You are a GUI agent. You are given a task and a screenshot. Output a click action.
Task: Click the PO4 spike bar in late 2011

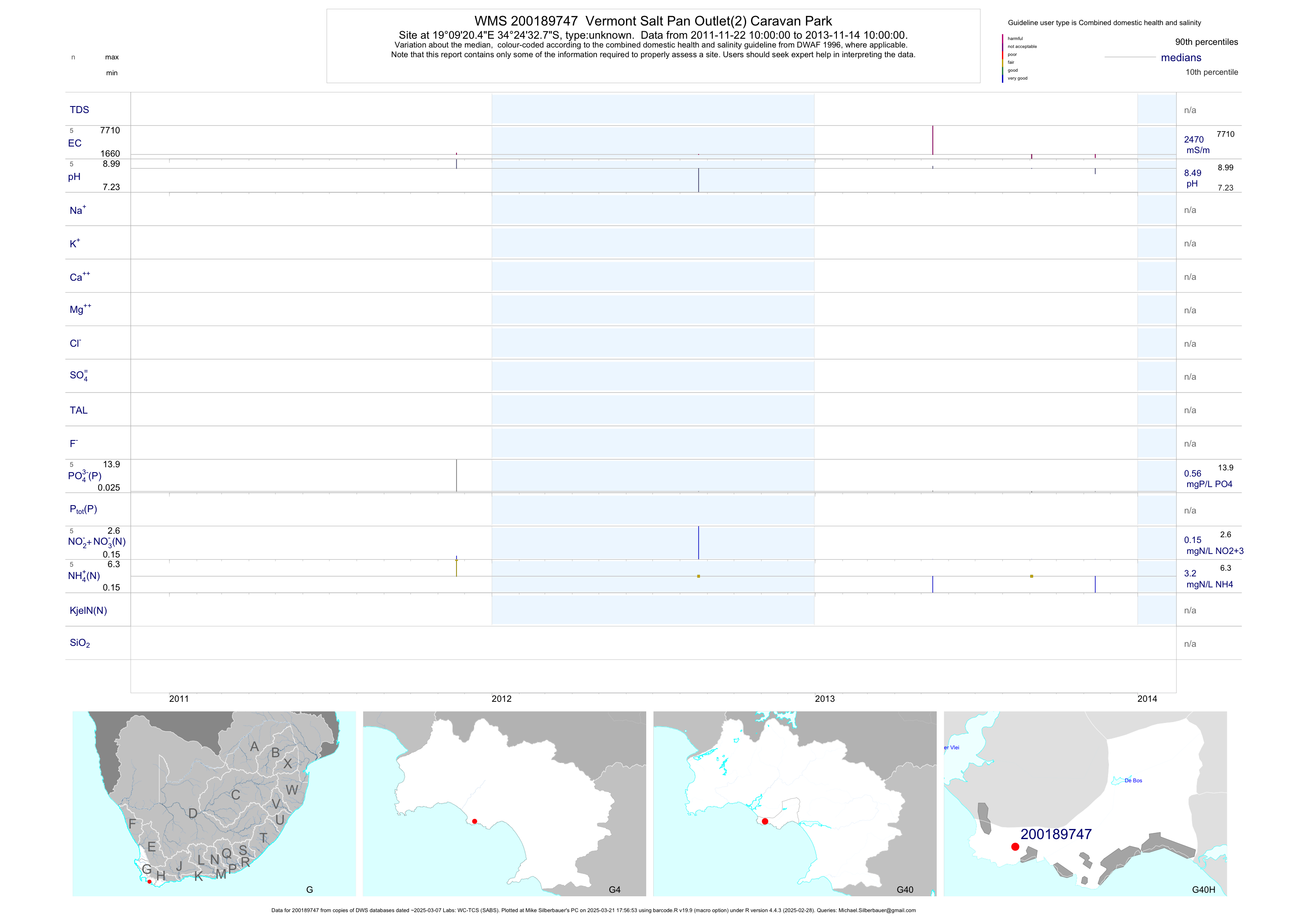coord(457,475)
